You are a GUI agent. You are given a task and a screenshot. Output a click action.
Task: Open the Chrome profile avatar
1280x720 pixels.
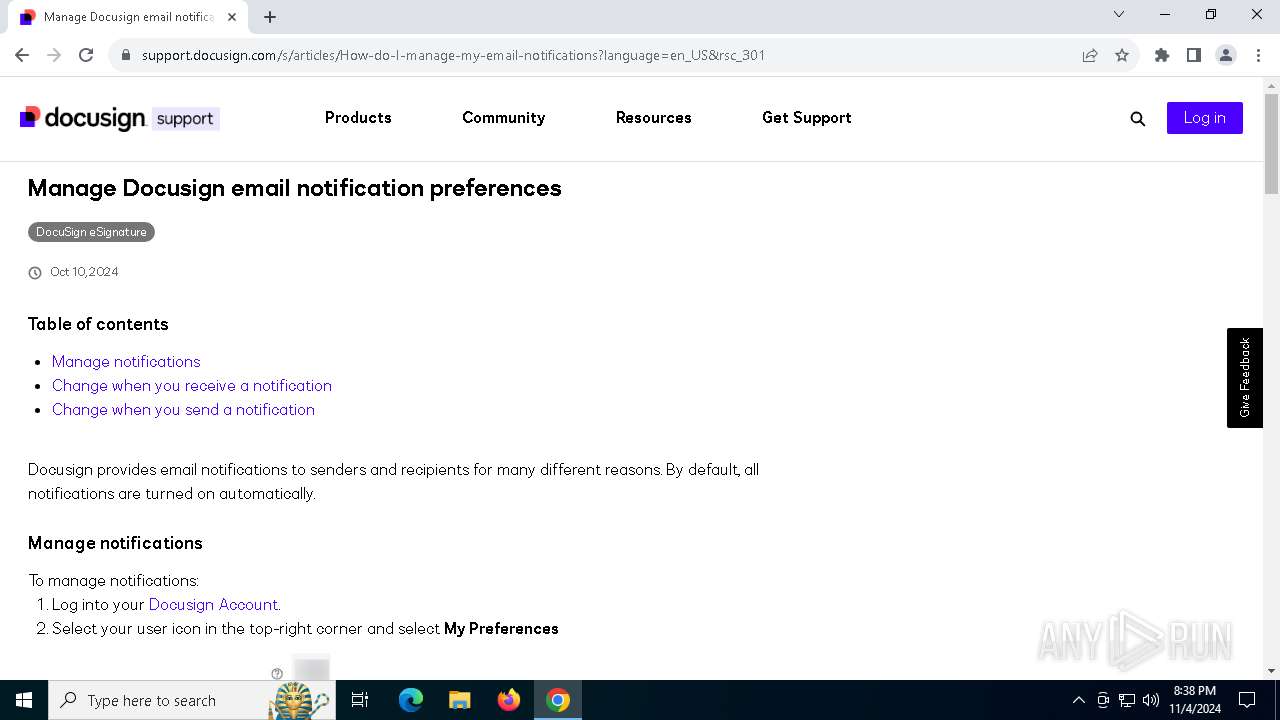pyautogui.click(x=1226, y=55)
